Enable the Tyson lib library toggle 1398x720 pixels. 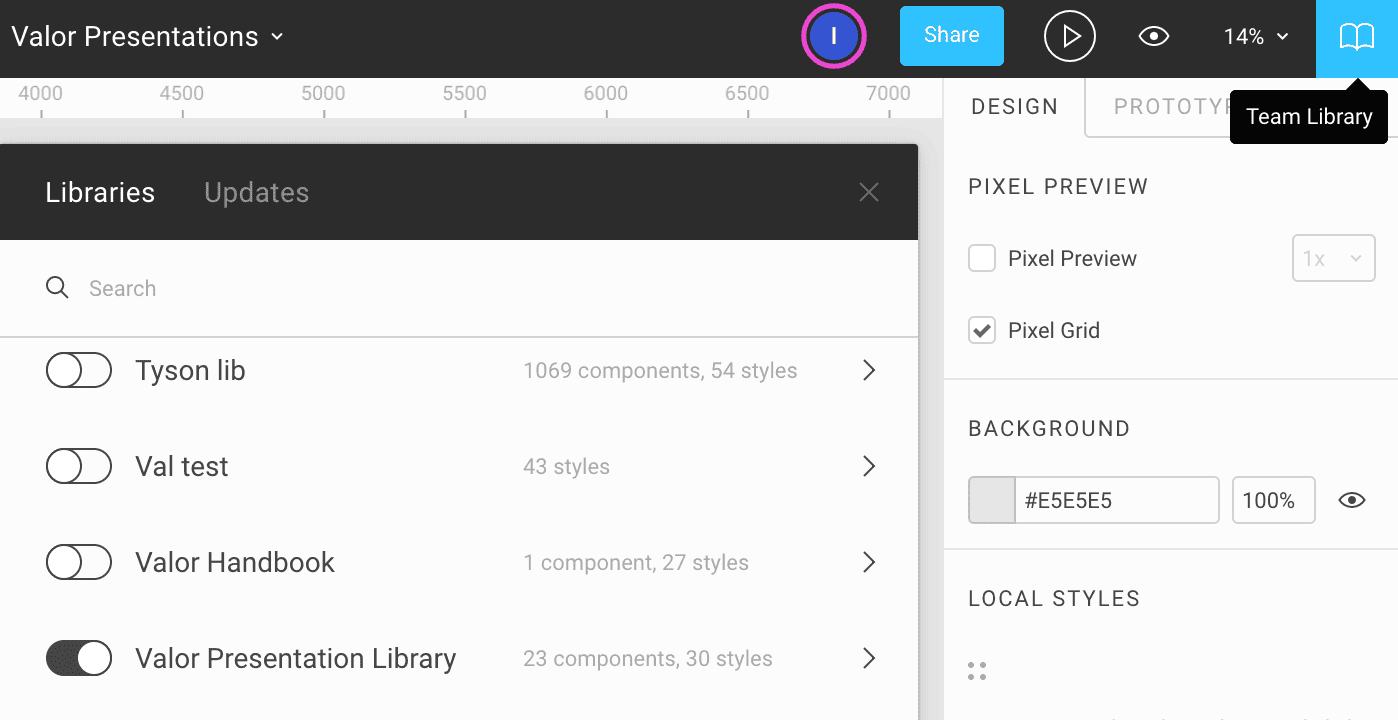pos(79,371)
